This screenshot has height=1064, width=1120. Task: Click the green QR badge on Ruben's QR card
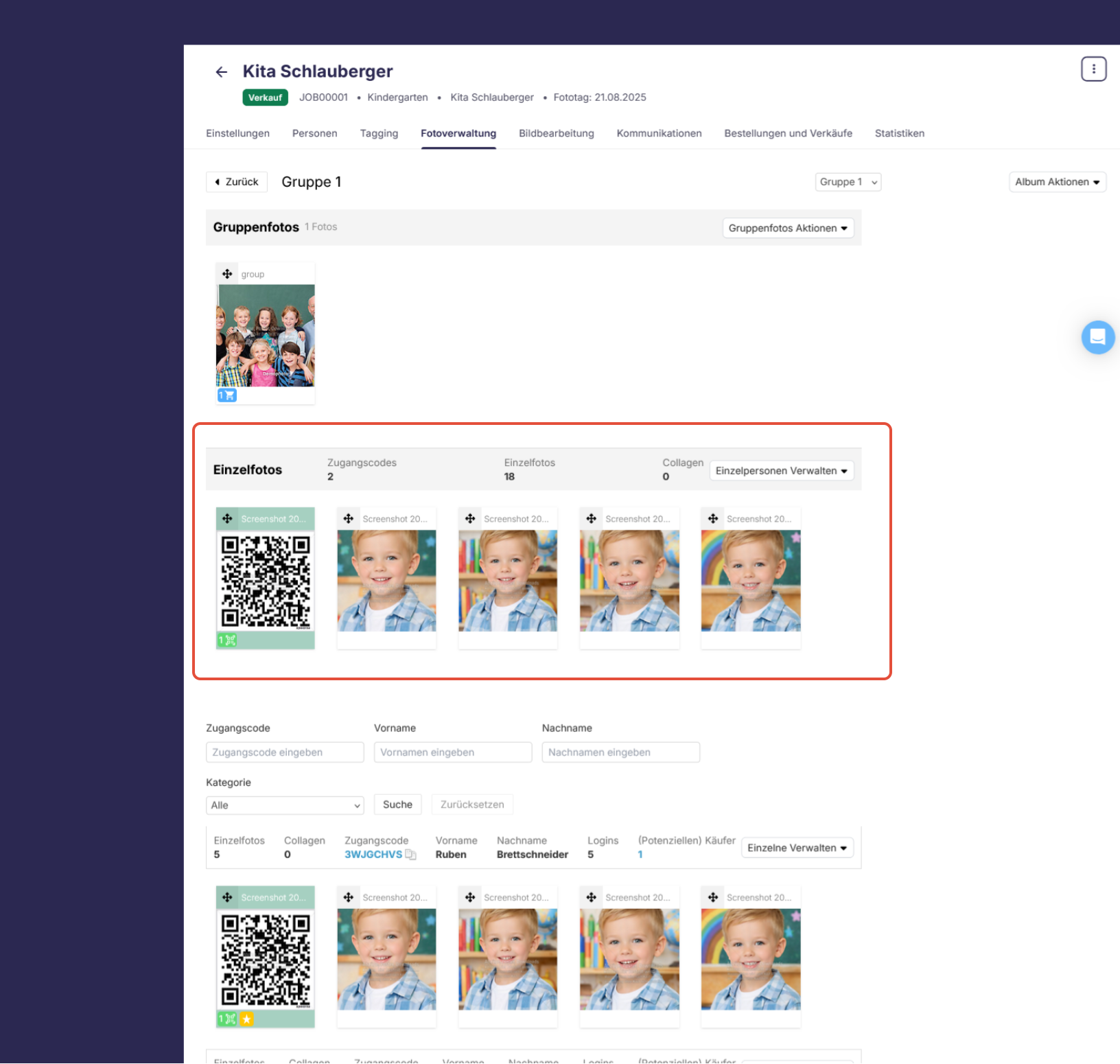point(227,1019)
